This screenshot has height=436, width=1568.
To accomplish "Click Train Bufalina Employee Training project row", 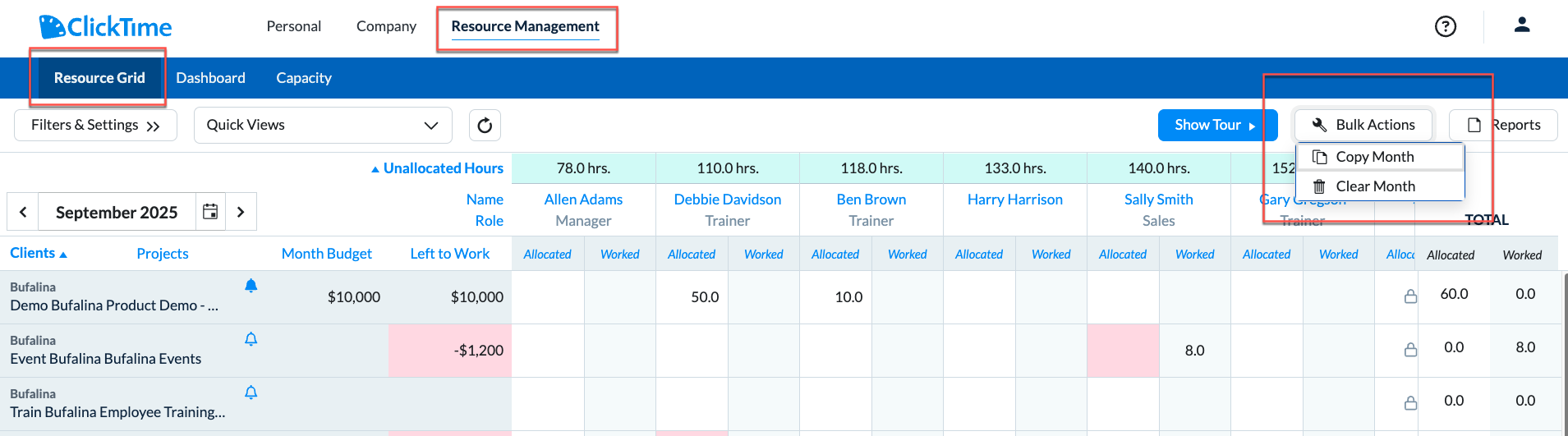I will (x=117, y=412).
